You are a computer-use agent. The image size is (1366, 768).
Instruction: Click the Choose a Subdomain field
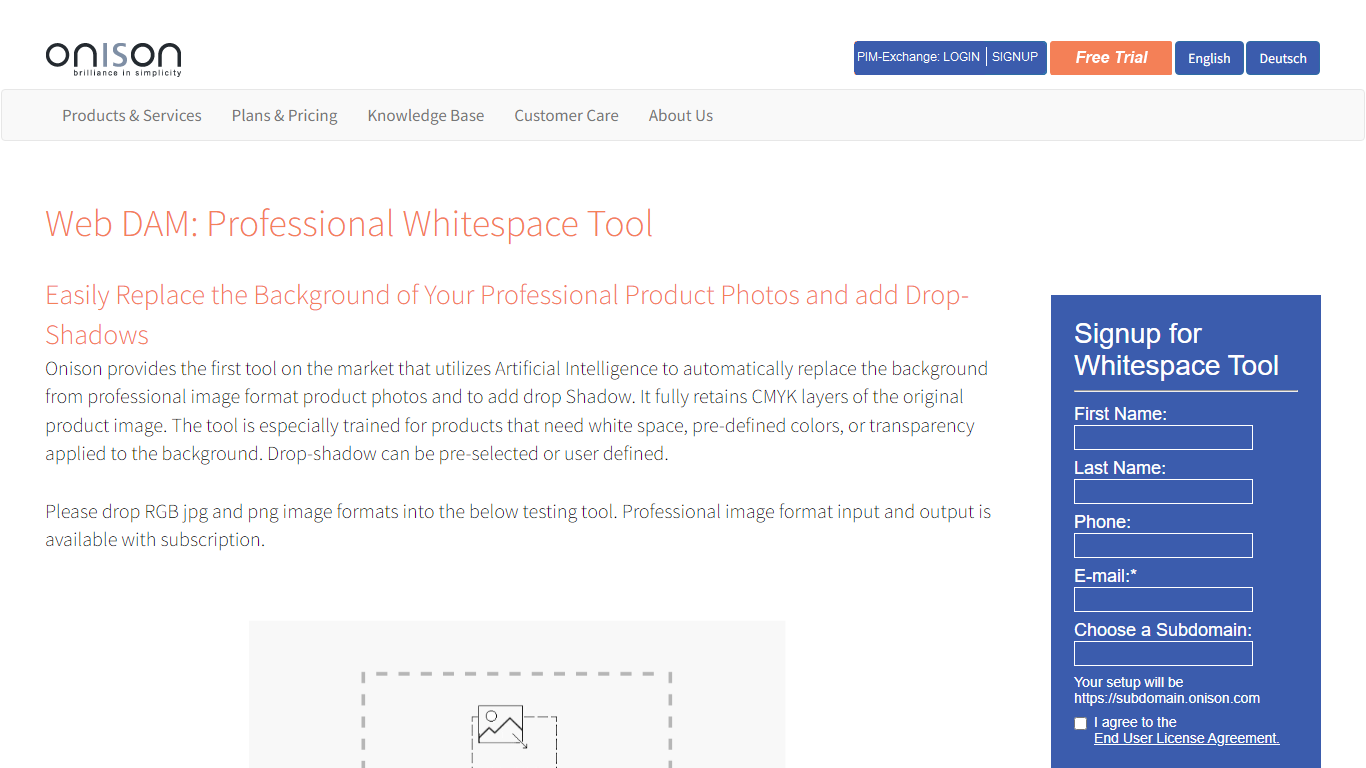point(1162,654)
